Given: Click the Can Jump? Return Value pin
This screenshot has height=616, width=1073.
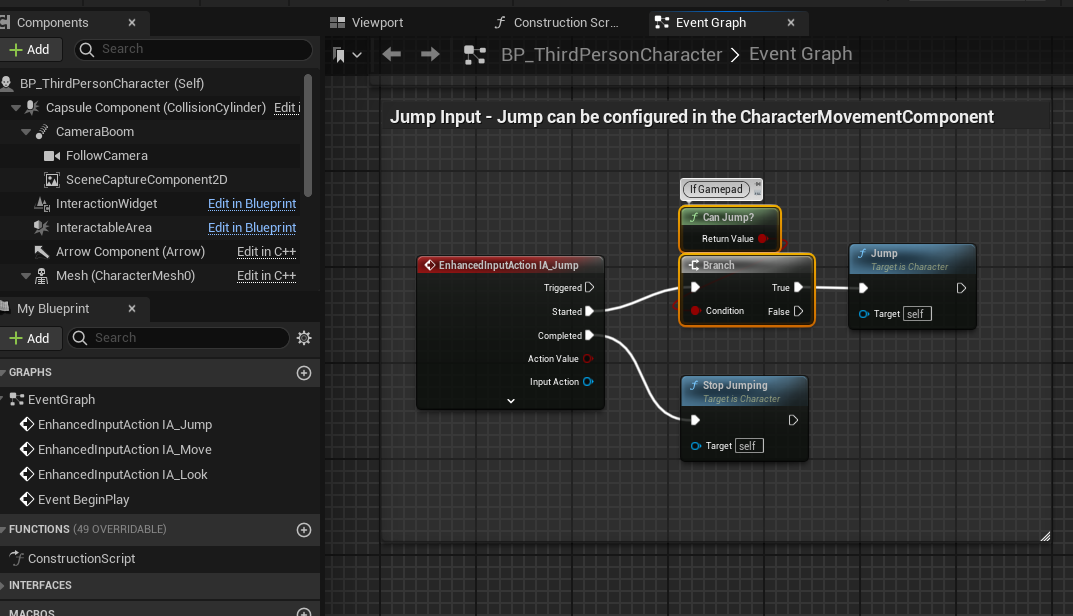Looking at the screenshot, I should pos(763,239).
